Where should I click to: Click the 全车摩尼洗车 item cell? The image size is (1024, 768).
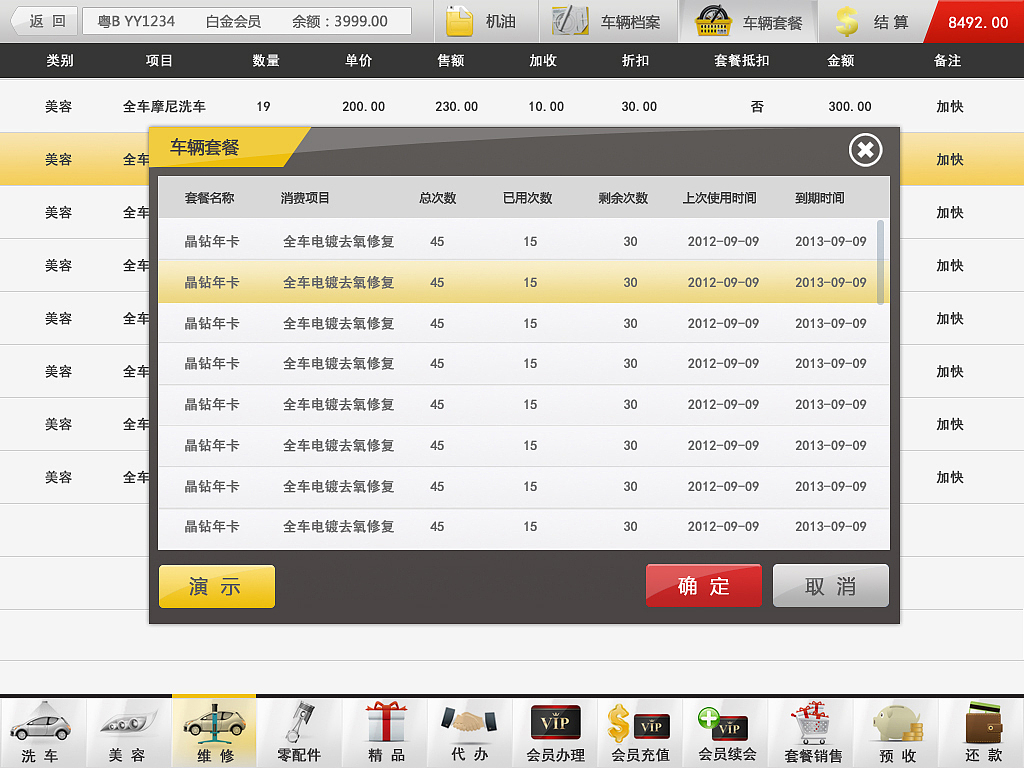point(164,106)
